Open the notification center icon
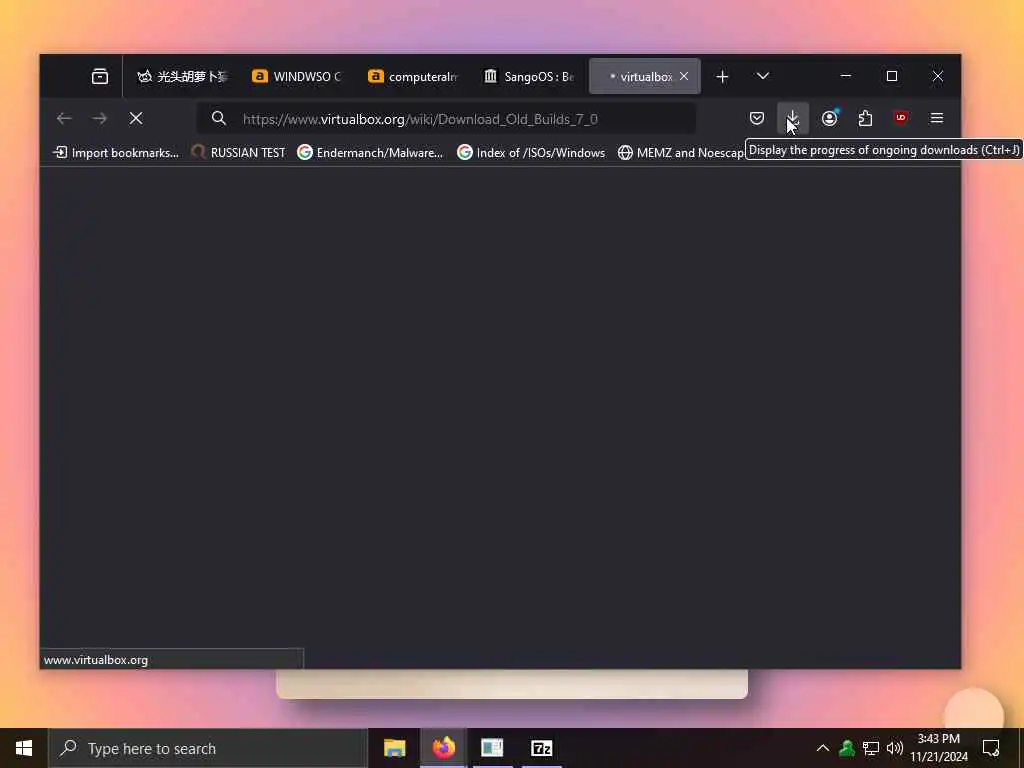1024x768 pixels. pyautogui.click(x=991, y=748)
